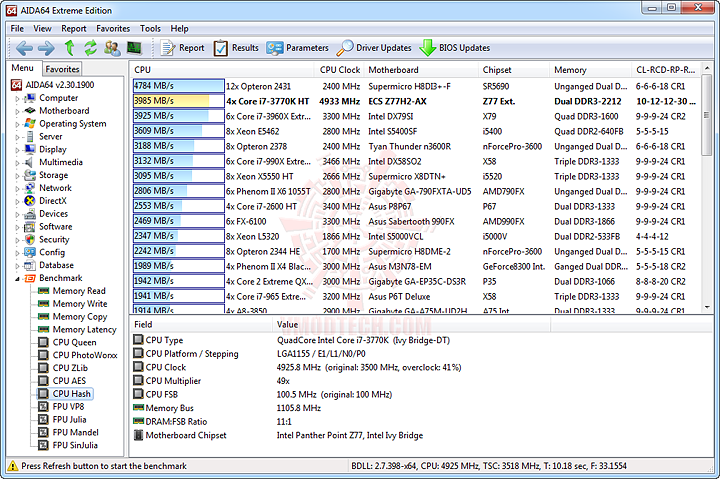The image size is (720, 479).
Task: Switch to the Favorites tab in the sidebar
Action: (62, 69)
